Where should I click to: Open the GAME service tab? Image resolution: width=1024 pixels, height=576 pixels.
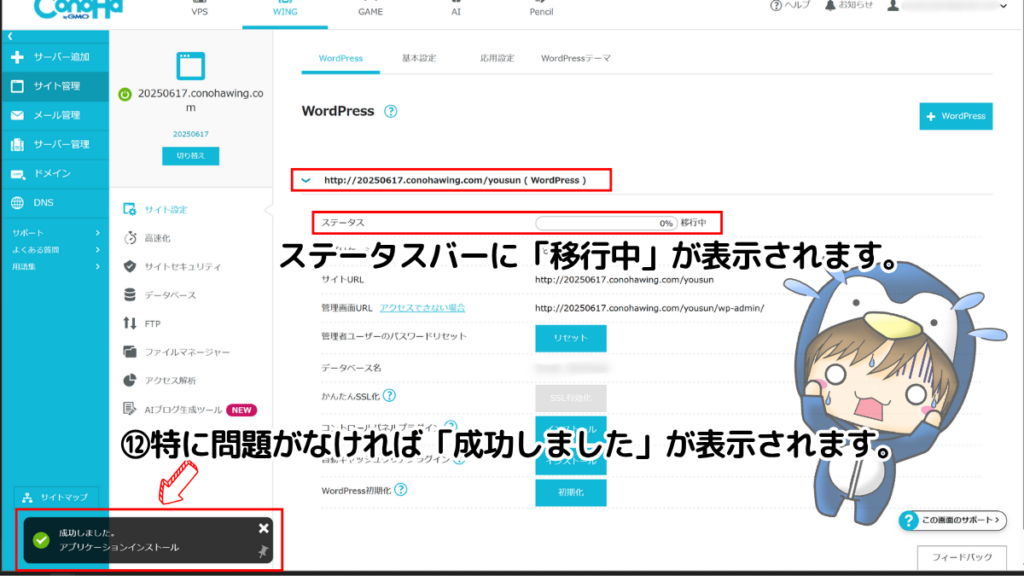[x=370, y=11]
